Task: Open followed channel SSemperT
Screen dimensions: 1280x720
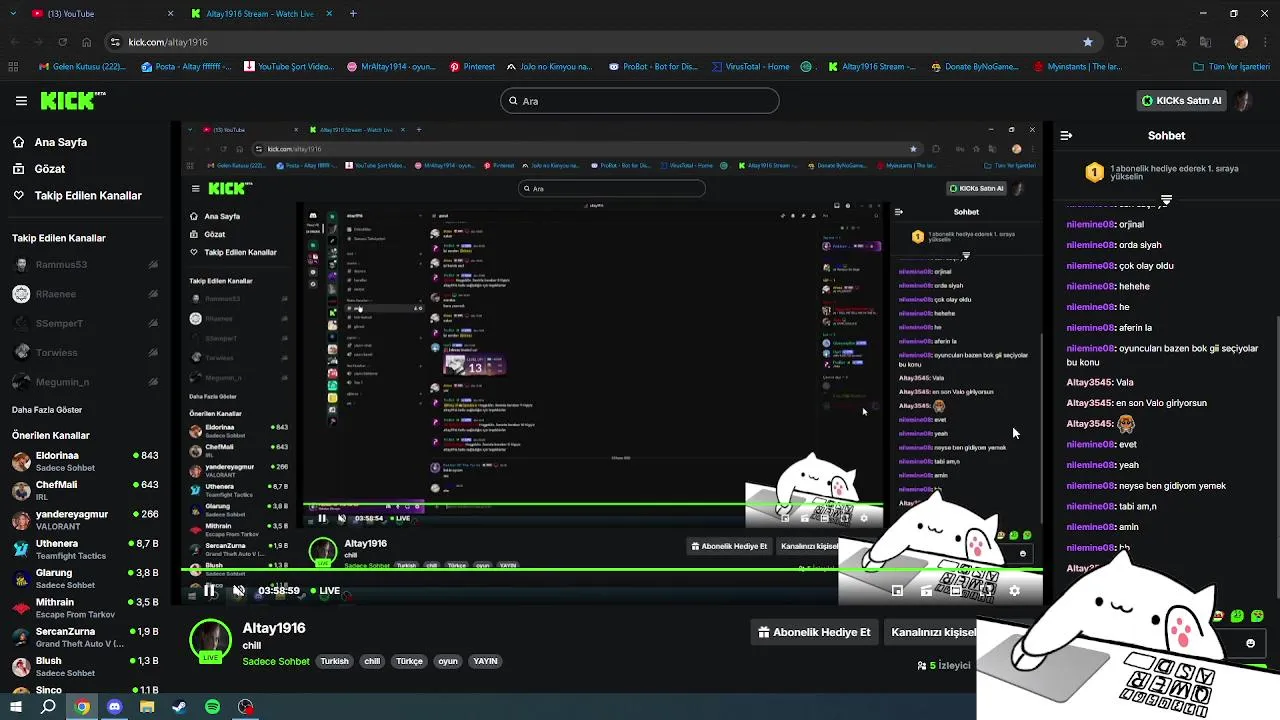Action: (x=85, y=323)
